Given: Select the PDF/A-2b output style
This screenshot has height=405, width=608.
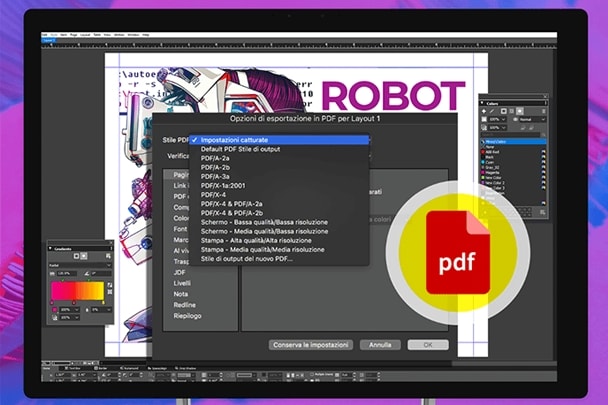Looking at the screenshot, I should tap(280, 167).
